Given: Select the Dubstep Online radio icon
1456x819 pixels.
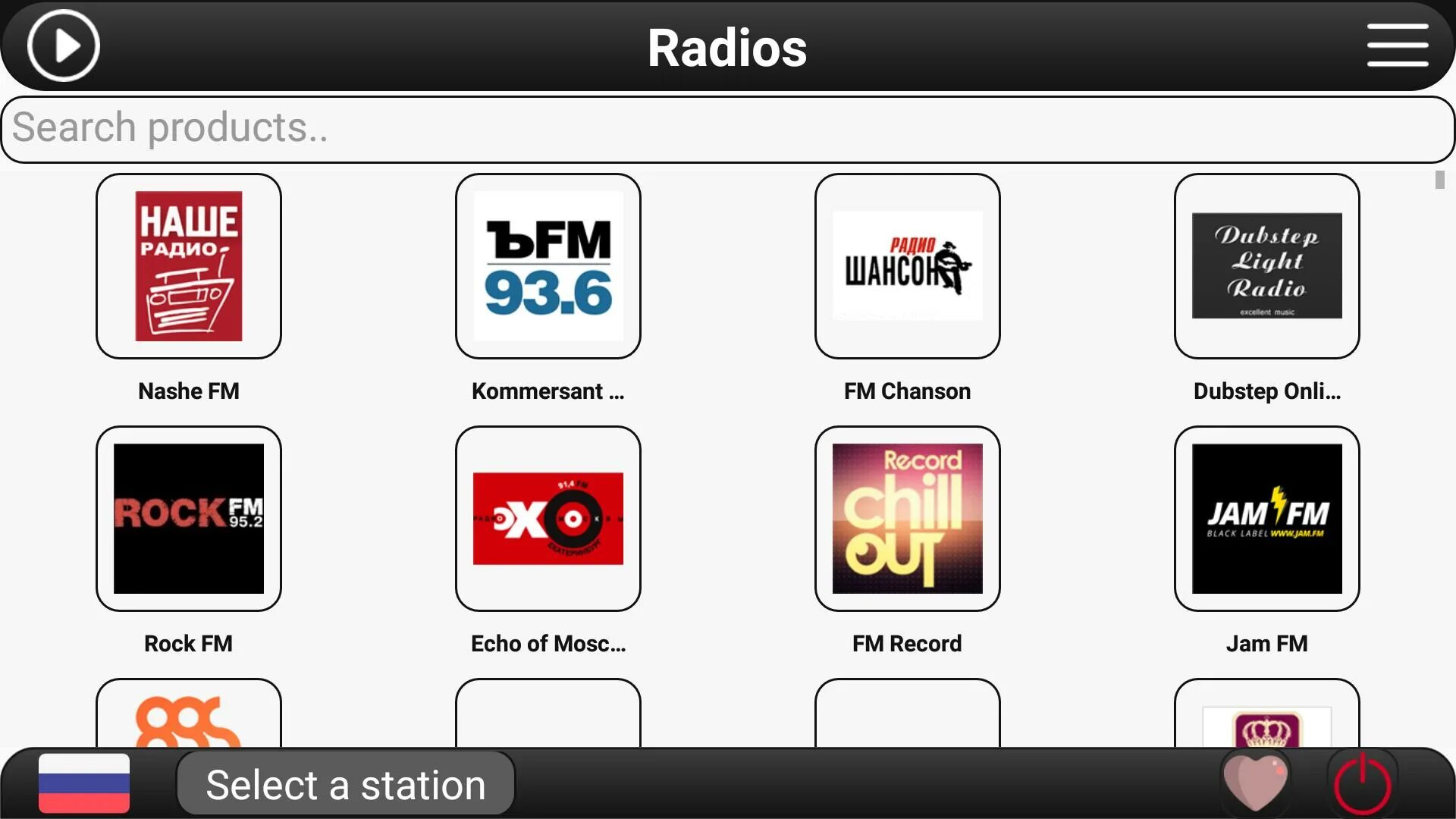Looking at the screenshot, I should coord(1267,265).
